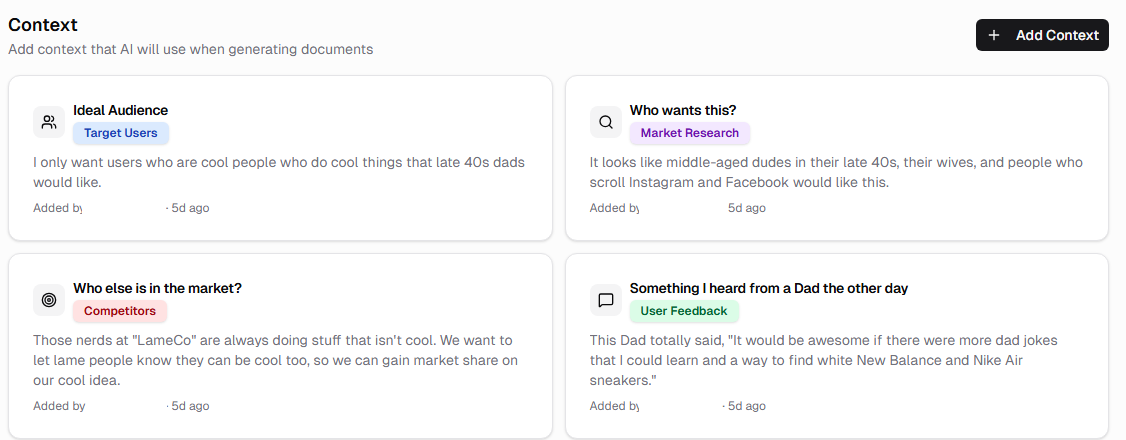Open the Something I heard from a Dad title

coord(768,288)
